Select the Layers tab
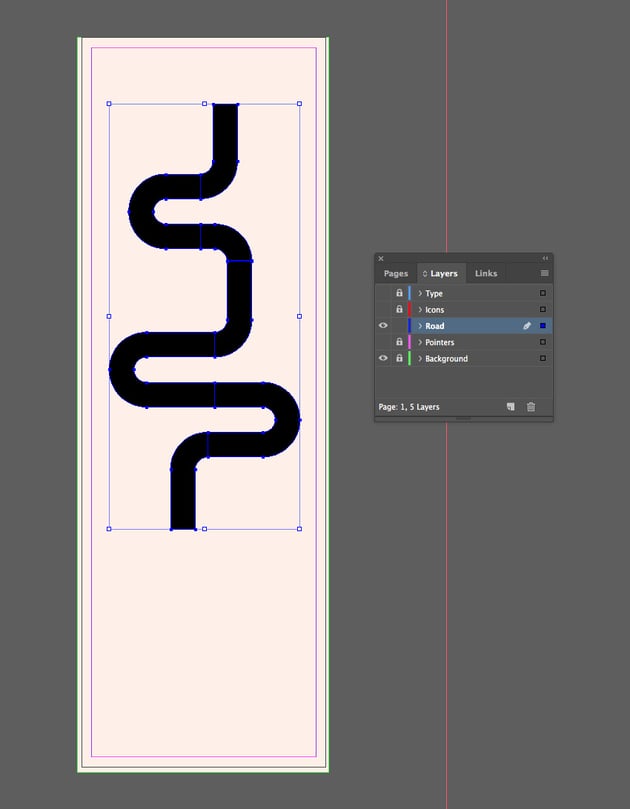This screenshot has width=630, height=809. [441, 274]
